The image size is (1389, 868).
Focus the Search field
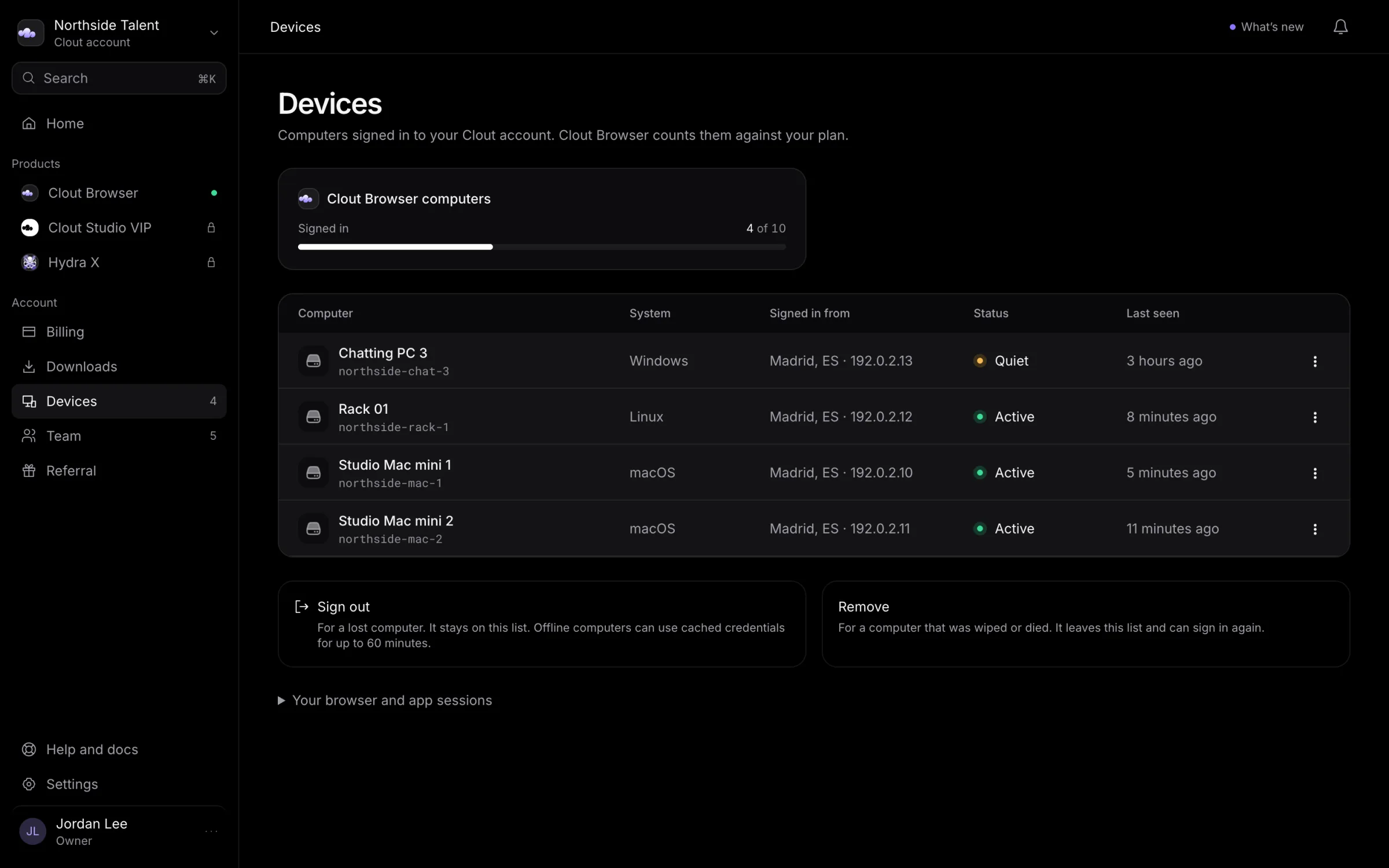119,78
